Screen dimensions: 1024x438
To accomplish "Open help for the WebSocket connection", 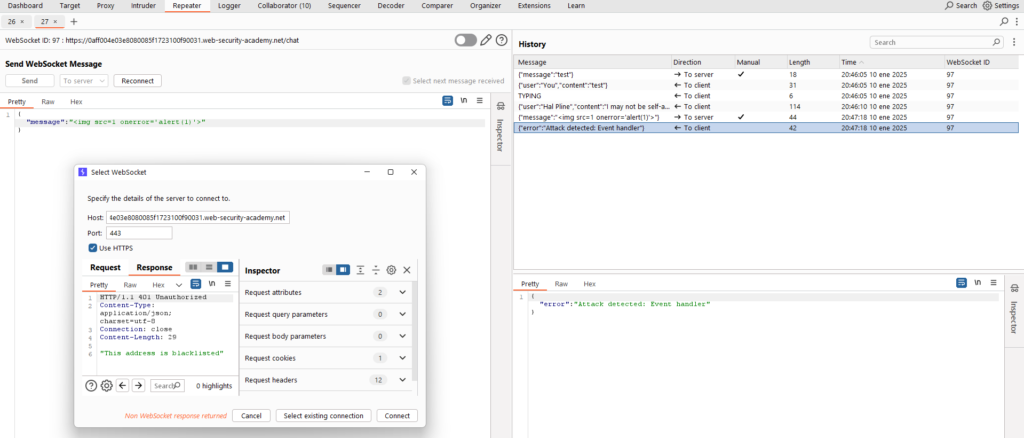I will coord(502,40).
